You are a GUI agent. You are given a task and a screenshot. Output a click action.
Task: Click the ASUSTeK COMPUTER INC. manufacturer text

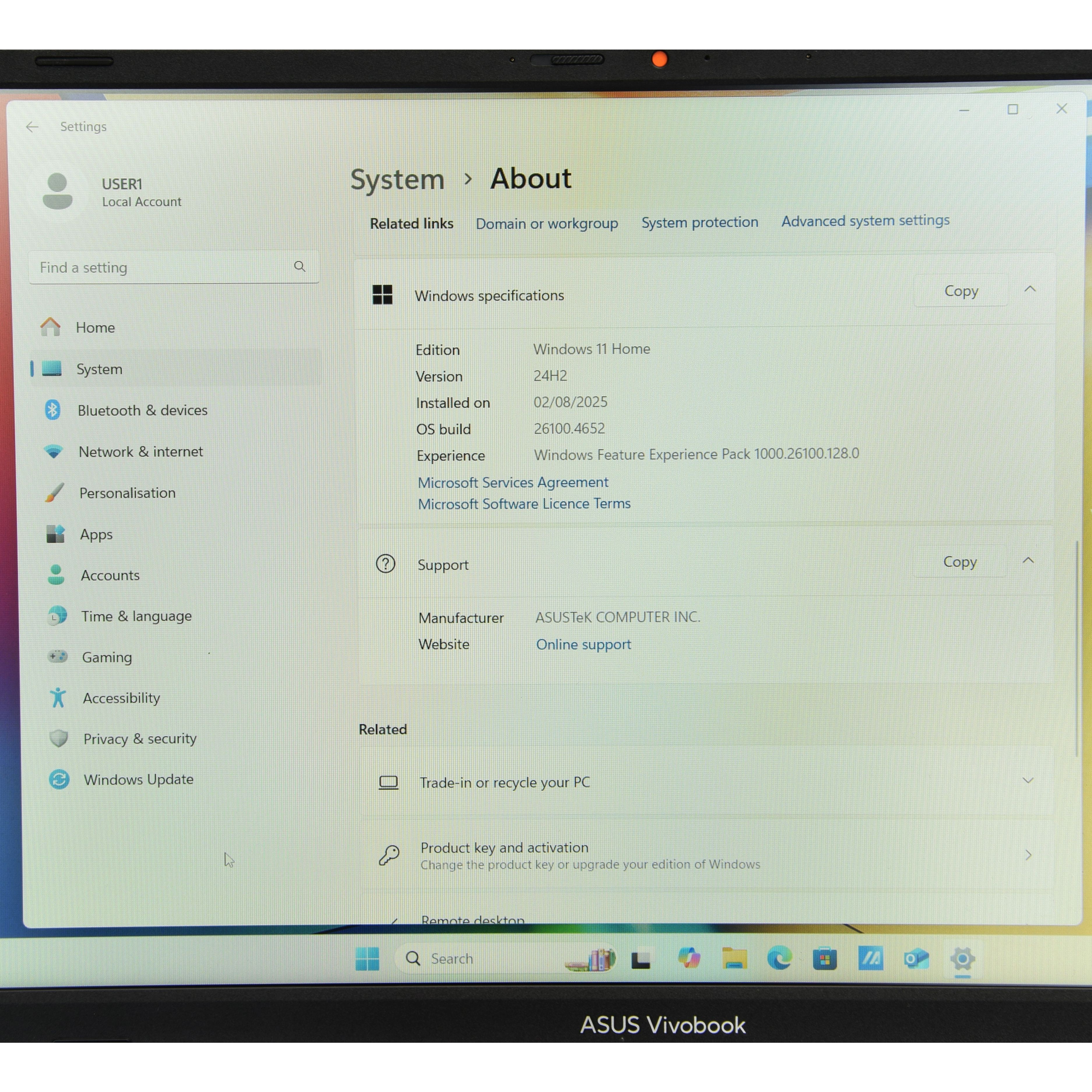618,617
